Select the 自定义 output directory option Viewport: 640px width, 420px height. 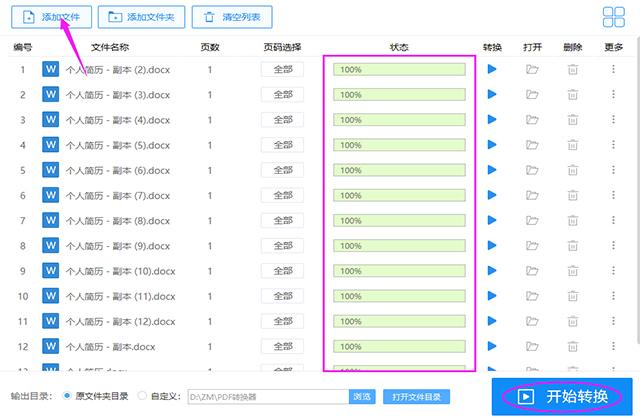(142, 396)
